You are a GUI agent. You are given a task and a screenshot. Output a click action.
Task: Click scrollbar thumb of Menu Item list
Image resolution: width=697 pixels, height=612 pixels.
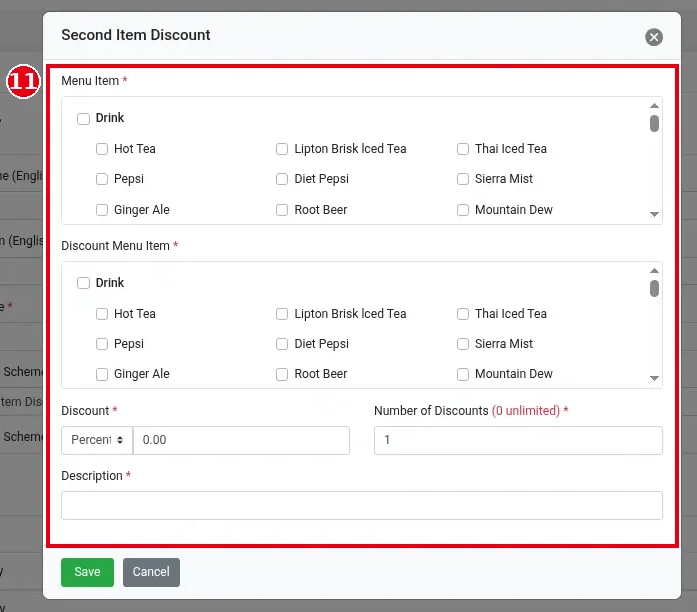tap(654, 124)
